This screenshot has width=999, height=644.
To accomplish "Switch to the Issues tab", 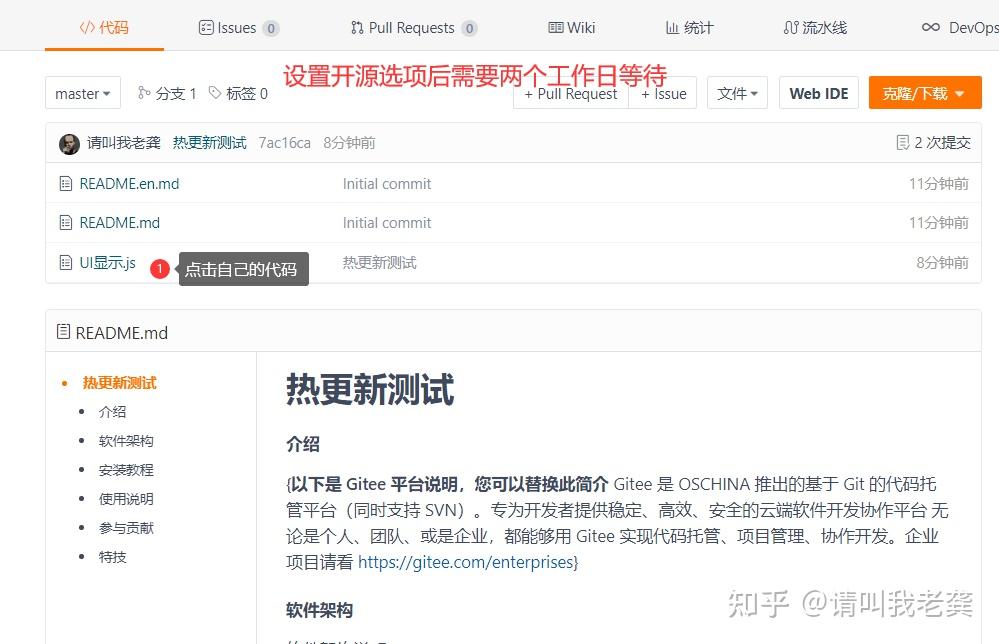I will coord(239,28).
